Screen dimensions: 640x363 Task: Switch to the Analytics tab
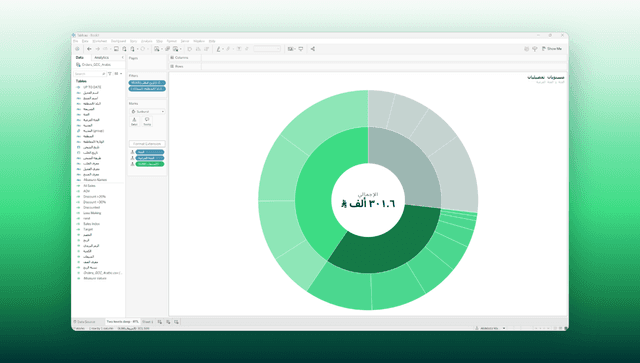(x=102, y=58)
